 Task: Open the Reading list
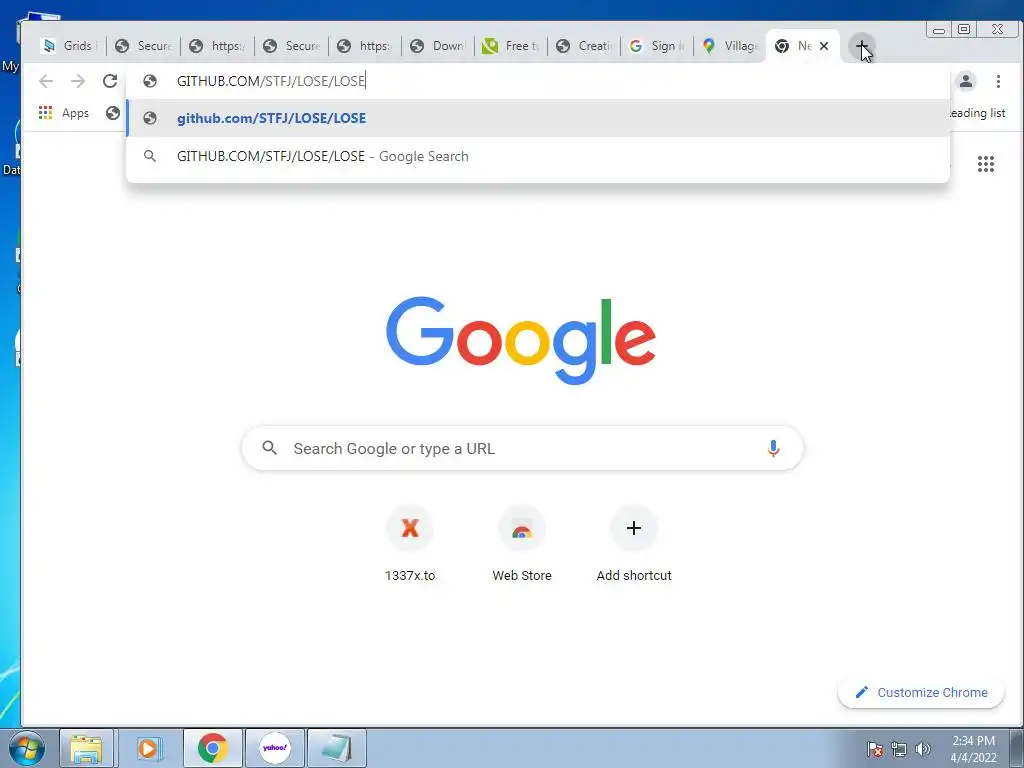click(x=978, y=113)
